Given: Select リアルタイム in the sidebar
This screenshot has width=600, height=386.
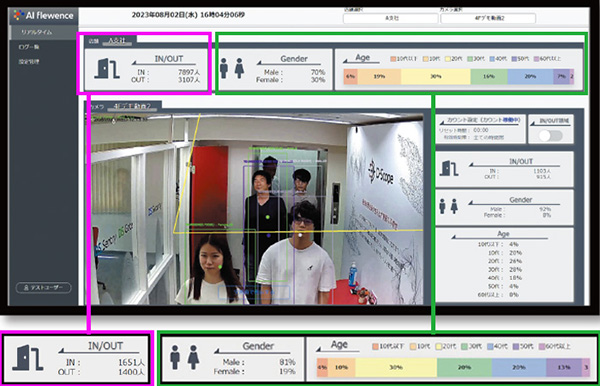Looking at the screenshot, I should 37,32.
